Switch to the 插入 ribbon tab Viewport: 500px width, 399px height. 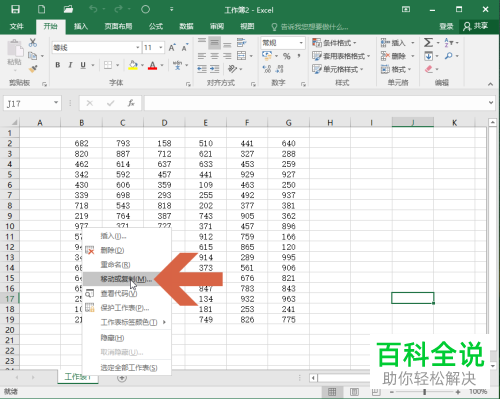(81, 26)
